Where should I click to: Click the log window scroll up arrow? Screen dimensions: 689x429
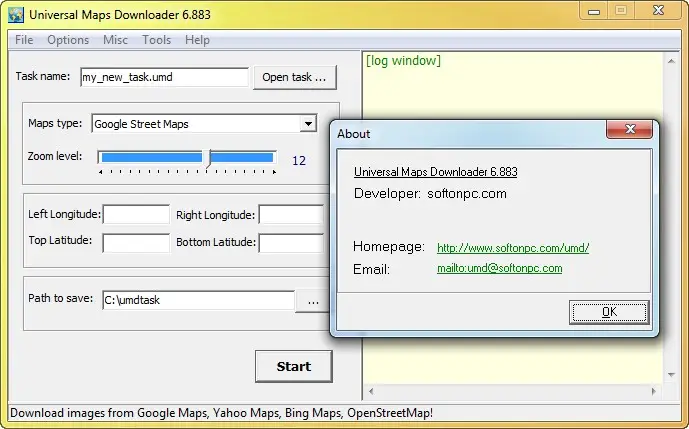(671, 62)
